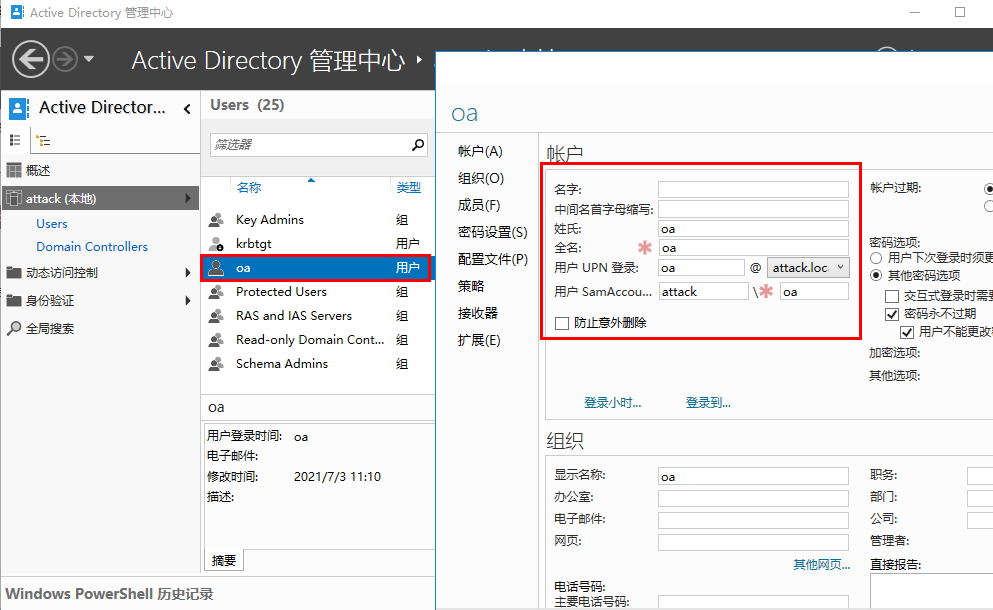Click the forward navigation arrow button
Screen dimensions: 993x610
click(65, 60)
